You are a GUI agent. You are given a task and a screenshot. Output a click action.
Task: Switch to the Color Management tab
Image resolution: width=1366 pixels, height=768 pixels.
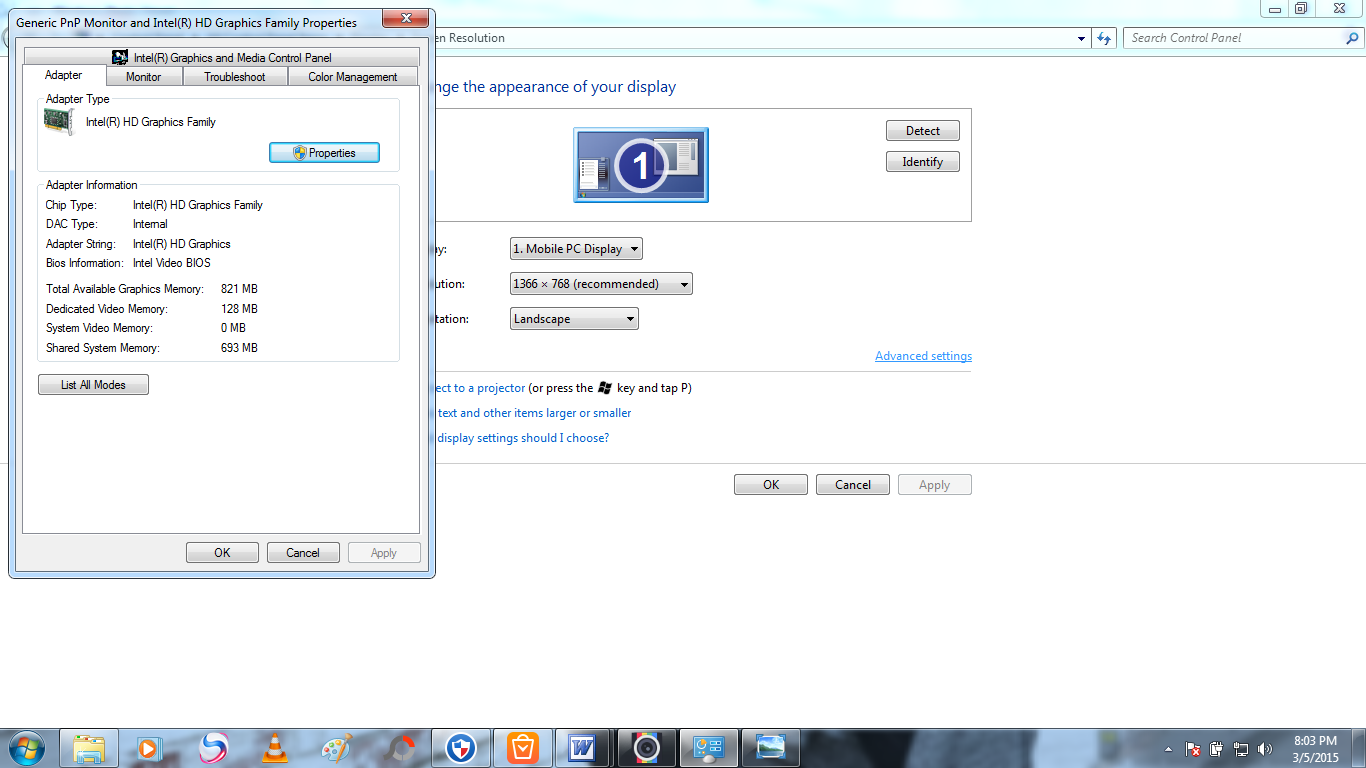(x=353, y=77)
